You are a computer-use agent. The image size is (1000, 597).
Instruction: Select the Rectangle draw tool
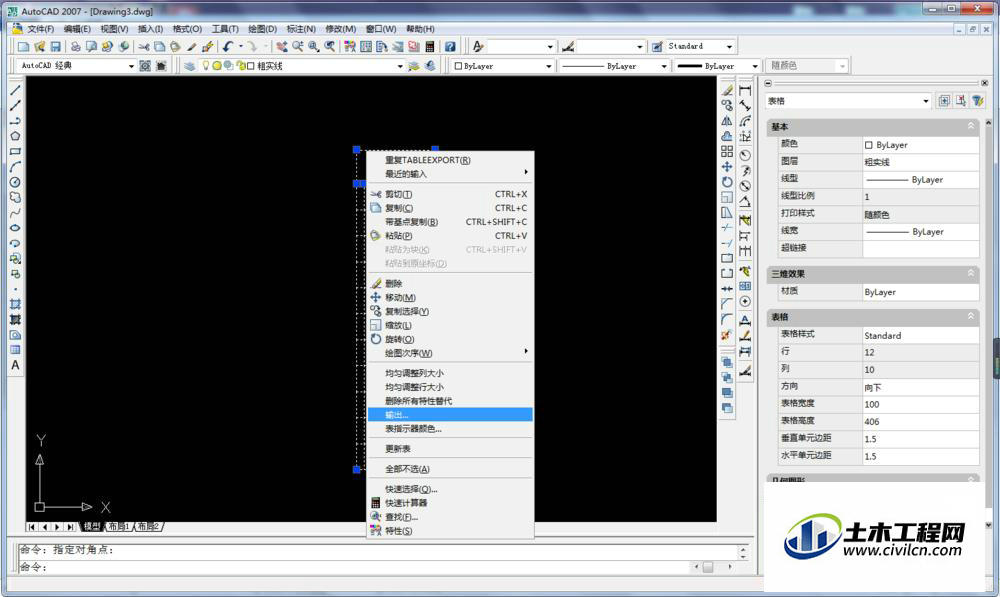[15, 151]
